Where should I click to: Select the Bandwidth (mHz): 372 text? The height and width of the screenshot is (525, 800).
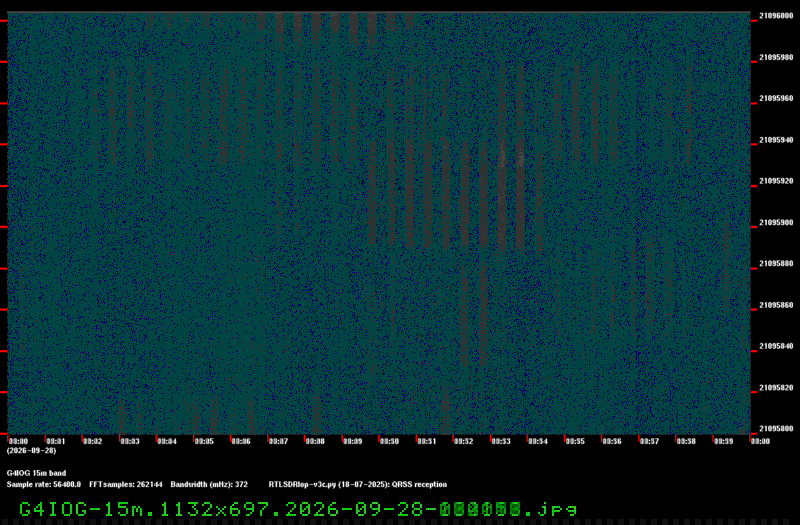[209, 484]
